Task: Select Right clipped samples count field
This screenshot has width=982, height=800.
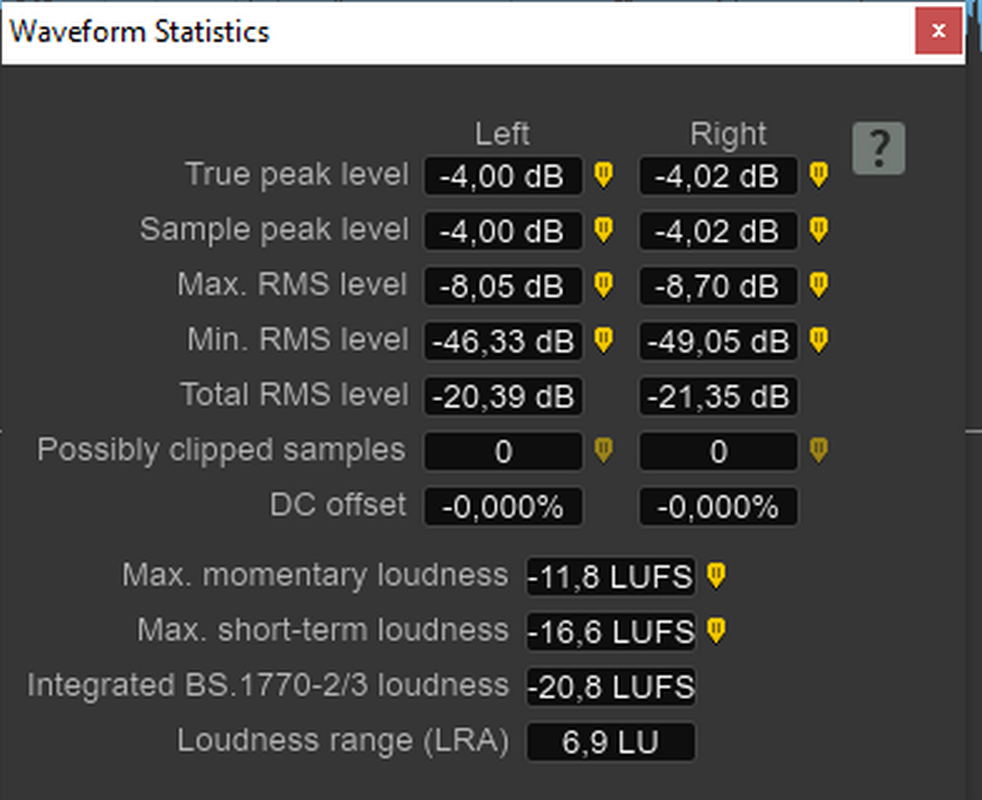Action: [718, 452]
